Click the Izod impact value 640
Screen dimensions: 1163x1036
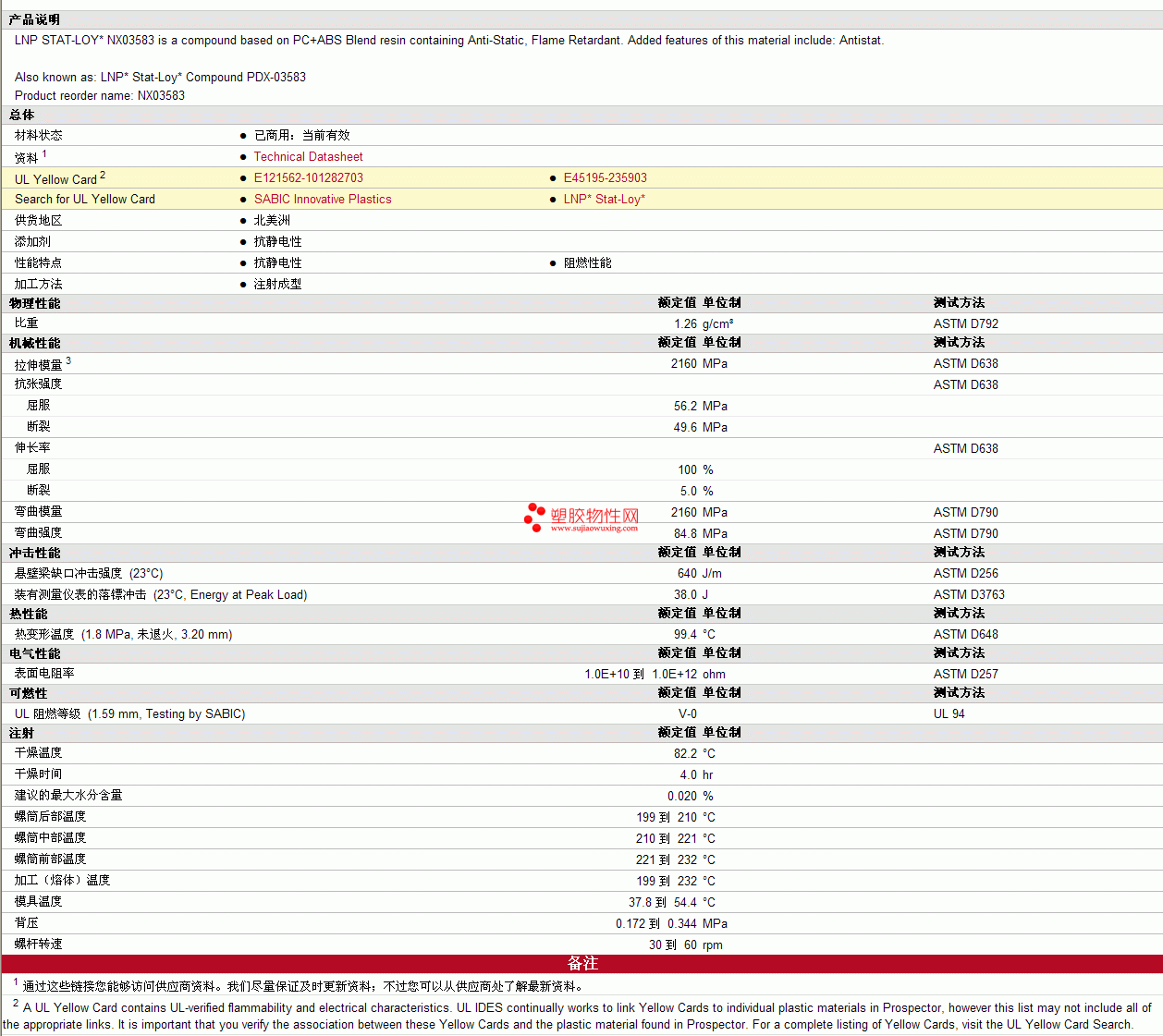pos(687,574)
